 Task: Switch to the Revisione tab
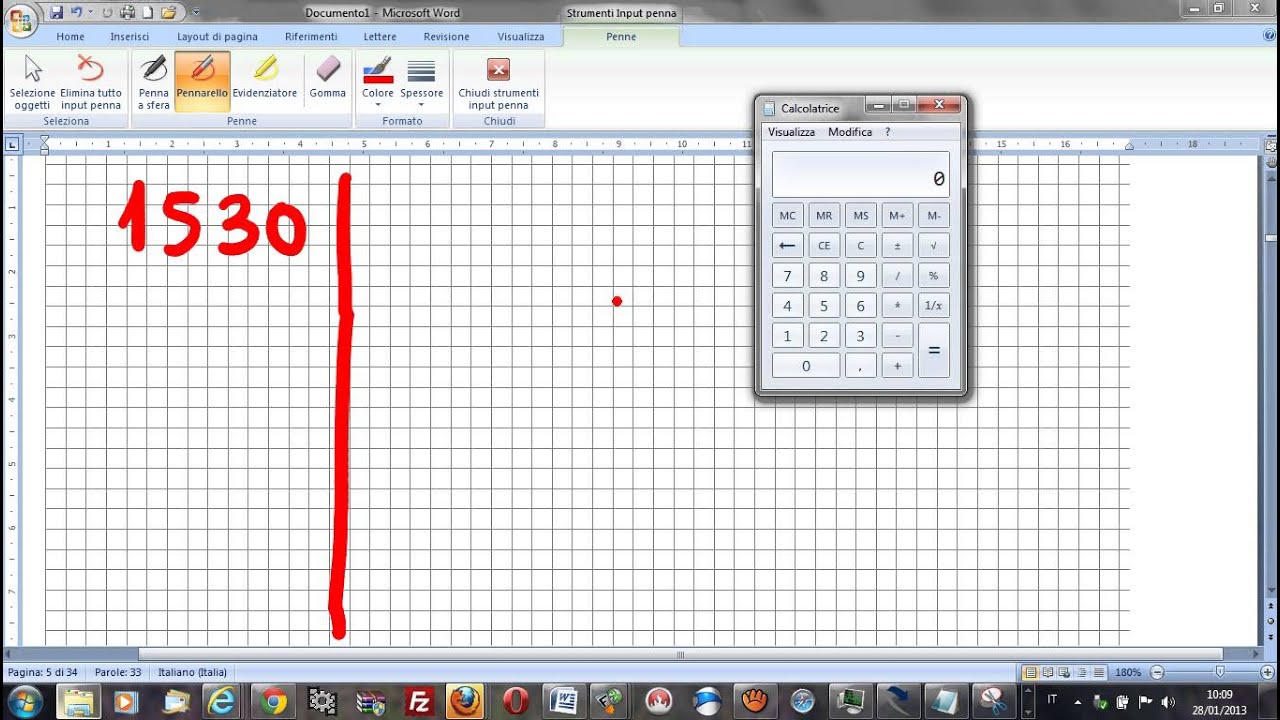click(446, 37)
